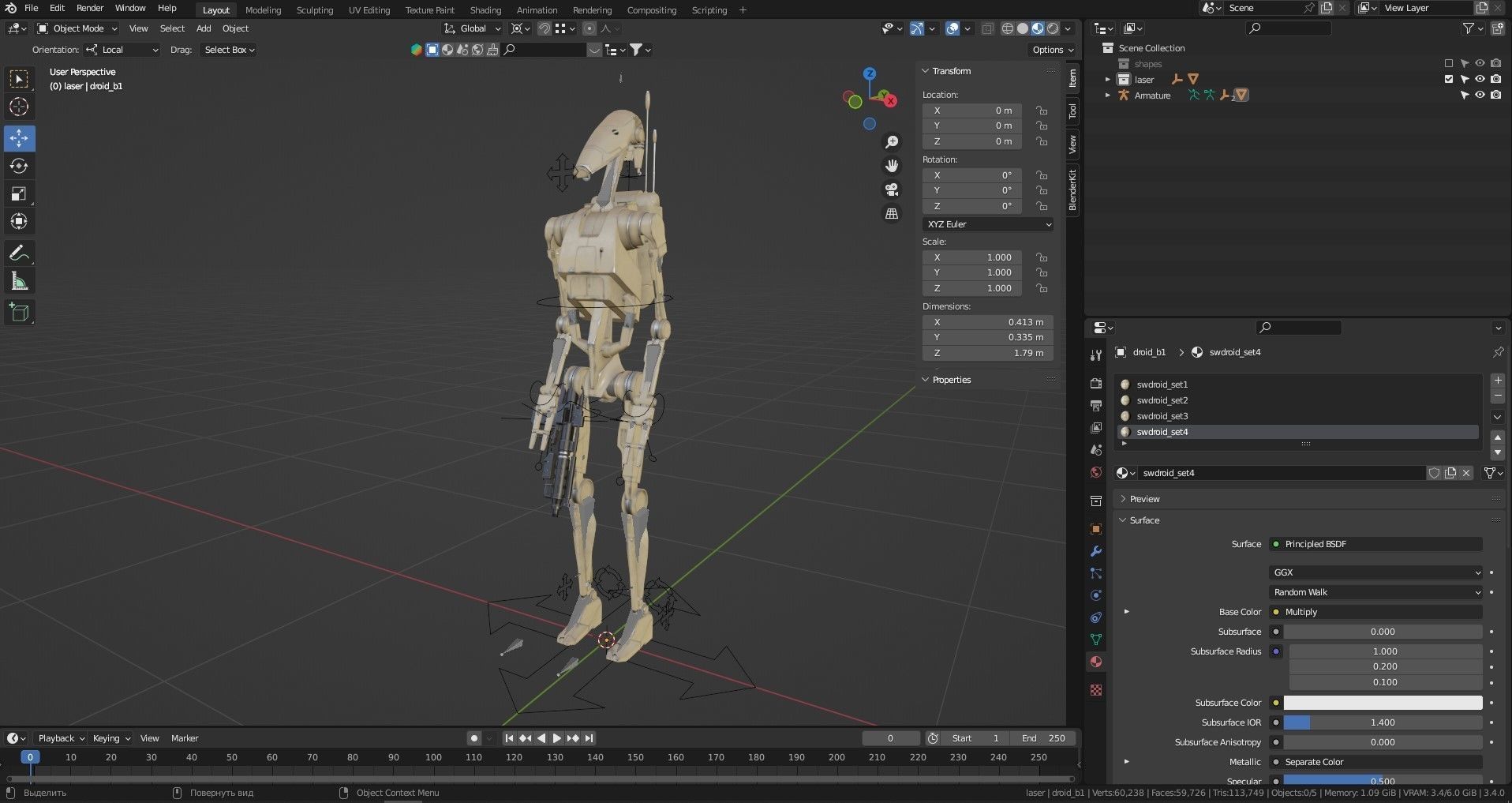Adjust the Subsurface value slider

(1383, 632)
